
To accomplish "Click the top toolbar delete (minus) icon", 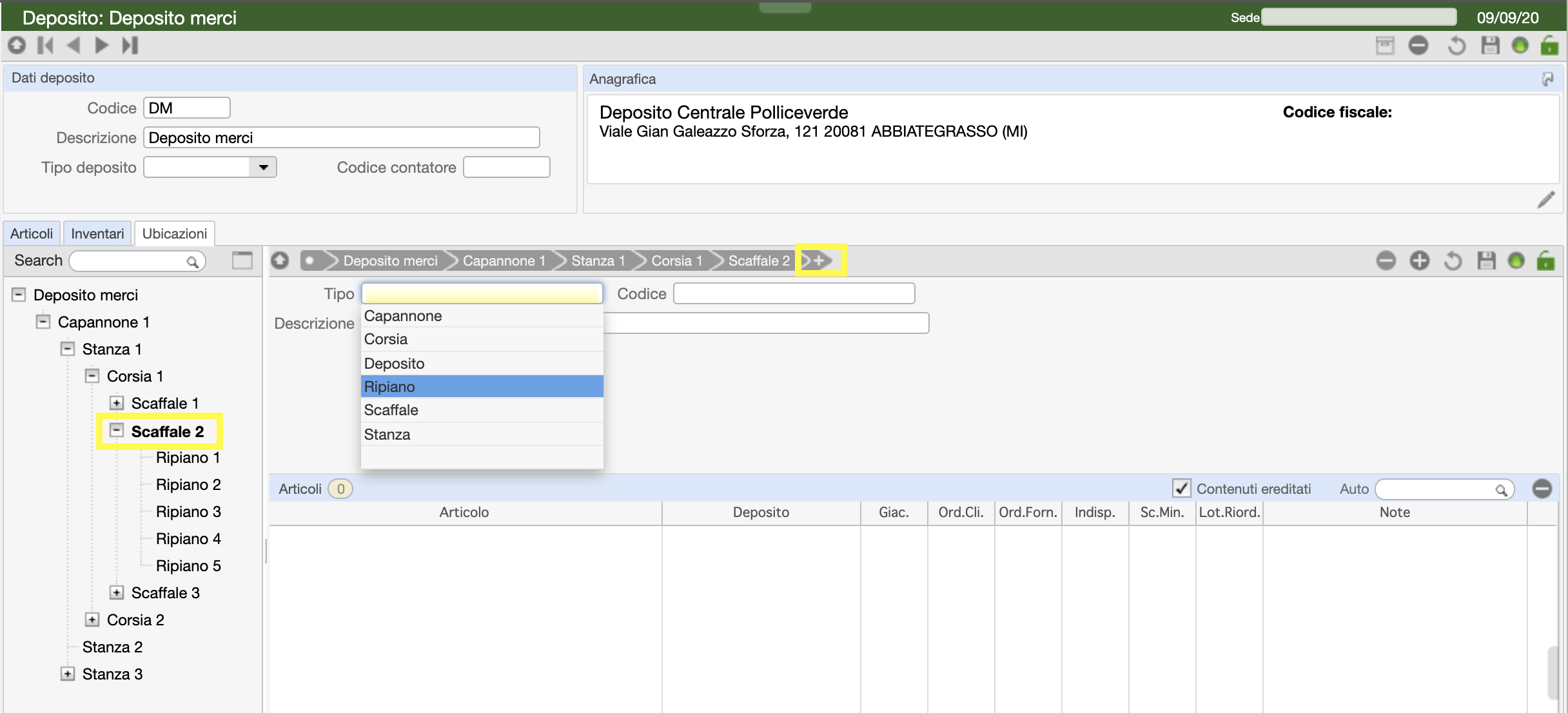I will tap(1418, 45).
